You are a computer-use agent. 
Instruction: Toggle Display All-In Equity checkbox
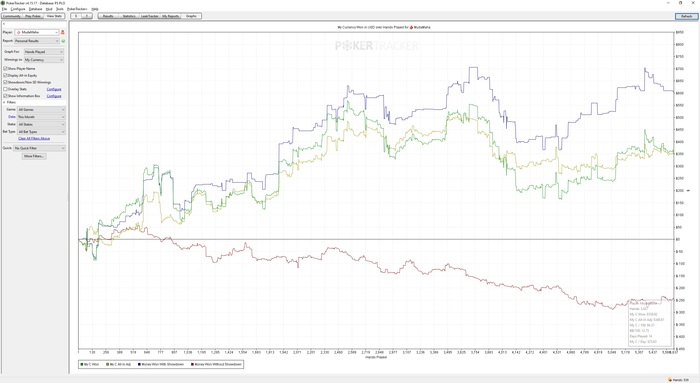coord(5,75)
